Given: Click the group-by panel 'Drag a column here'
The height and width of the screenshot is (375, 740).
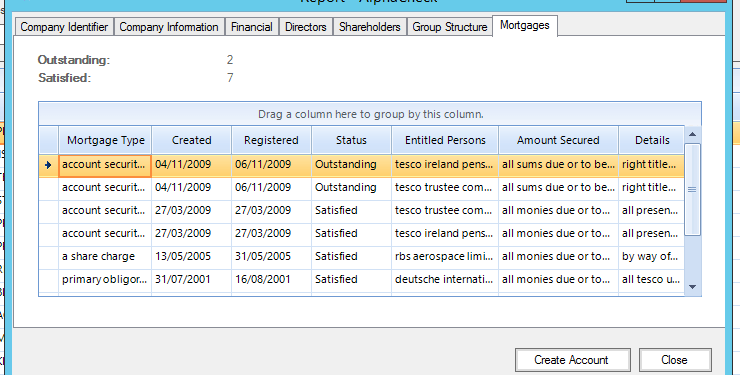Looking at the screenshot, I should point(370,114).
